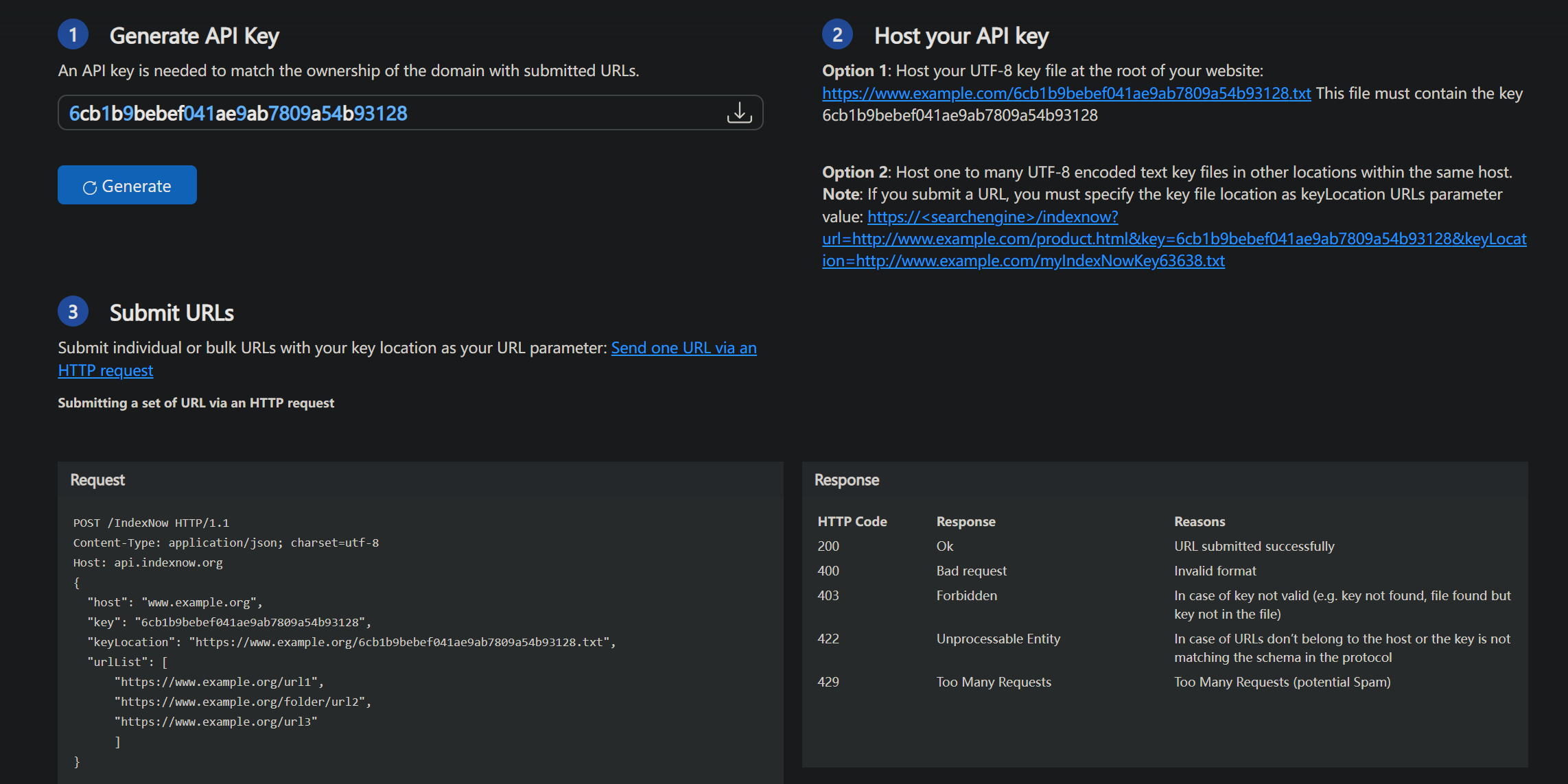Click the Generate button
Viewport: 1568px width, 784px height.
point(127,185)
